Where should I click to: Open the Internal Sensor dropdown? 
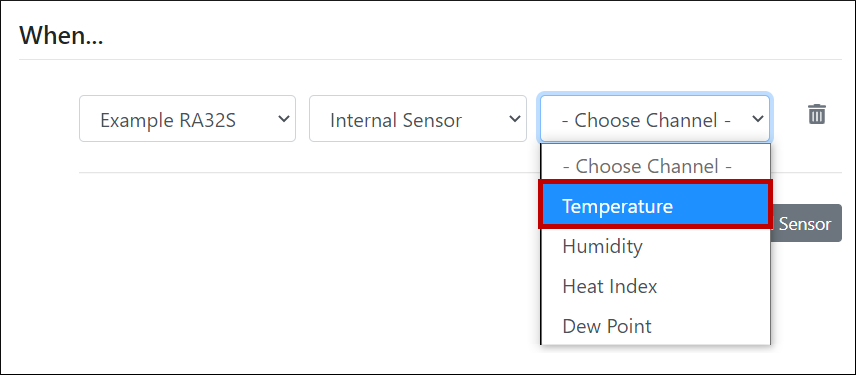click(418, 119)
